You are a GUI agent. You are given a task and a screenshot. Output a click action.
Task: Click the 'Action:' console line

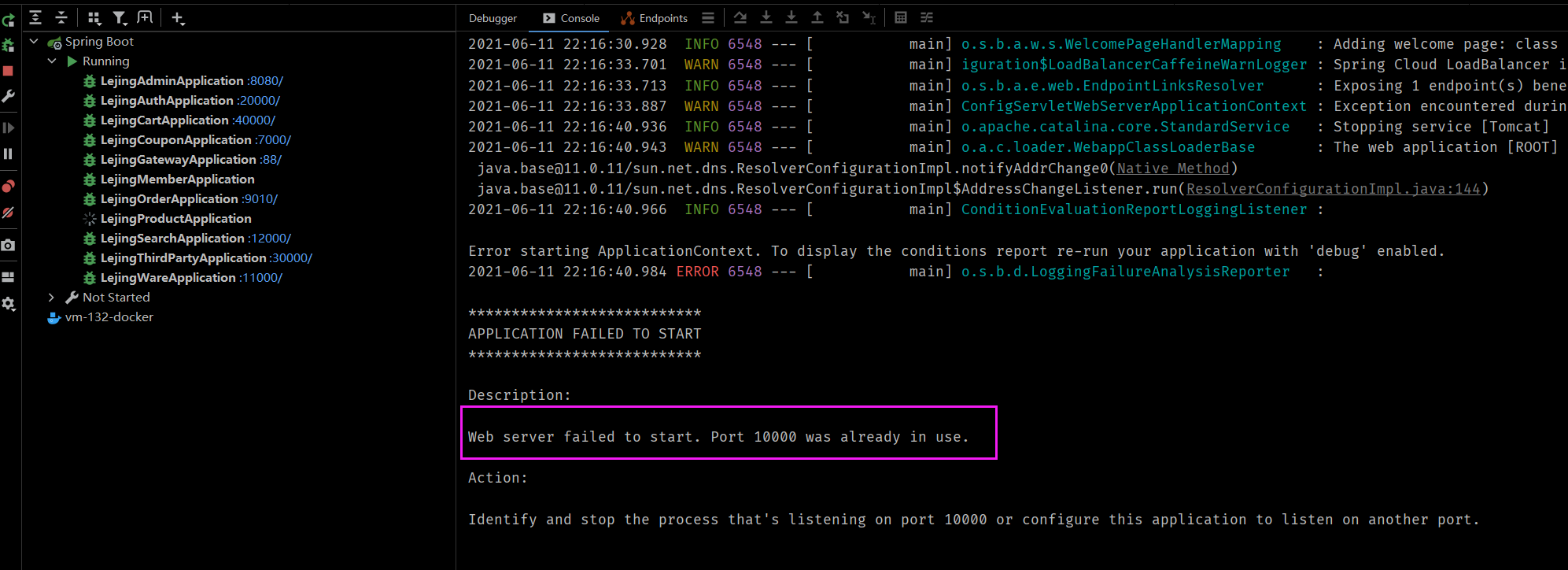click(498, 477)
